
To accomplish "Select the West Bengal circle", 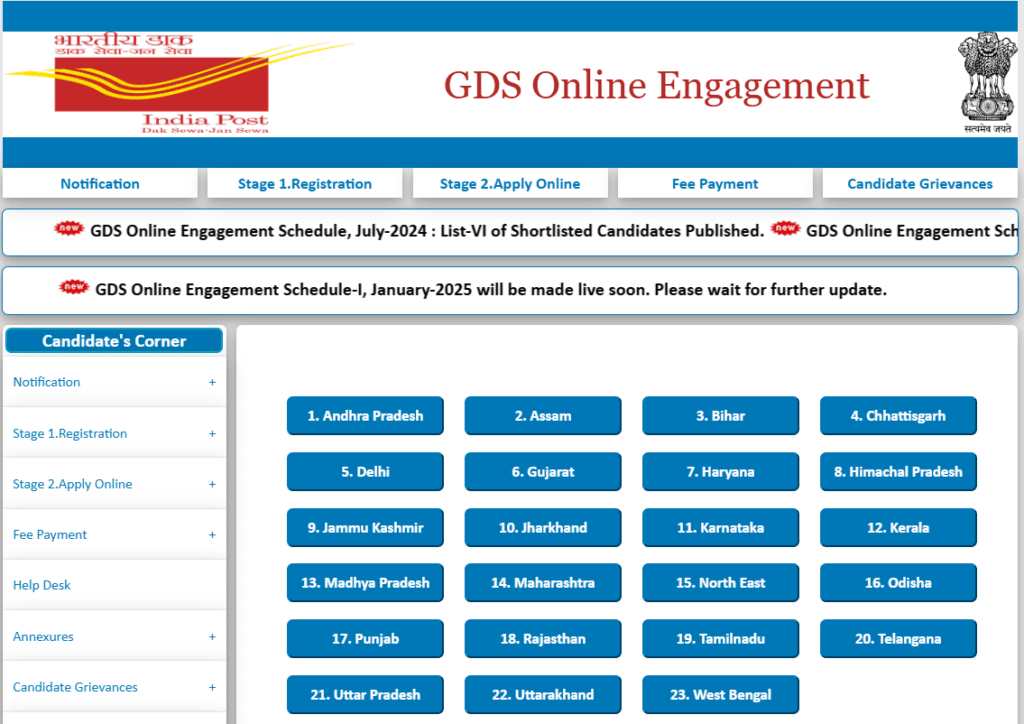I will tap(720, 694).
